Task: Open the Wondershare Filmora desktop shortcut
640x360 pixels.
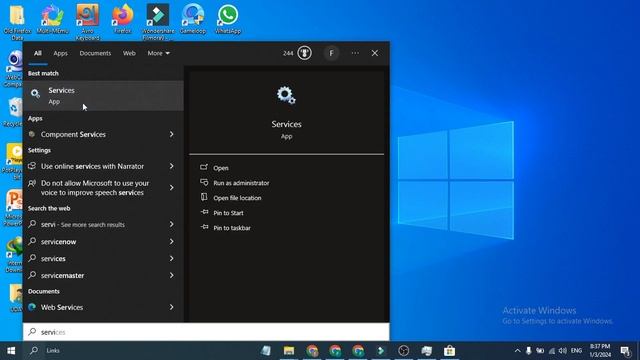Action: [158, 22]
